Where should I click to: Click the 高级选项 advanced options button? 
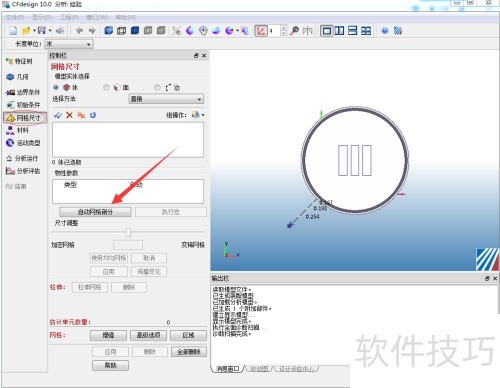149,335
